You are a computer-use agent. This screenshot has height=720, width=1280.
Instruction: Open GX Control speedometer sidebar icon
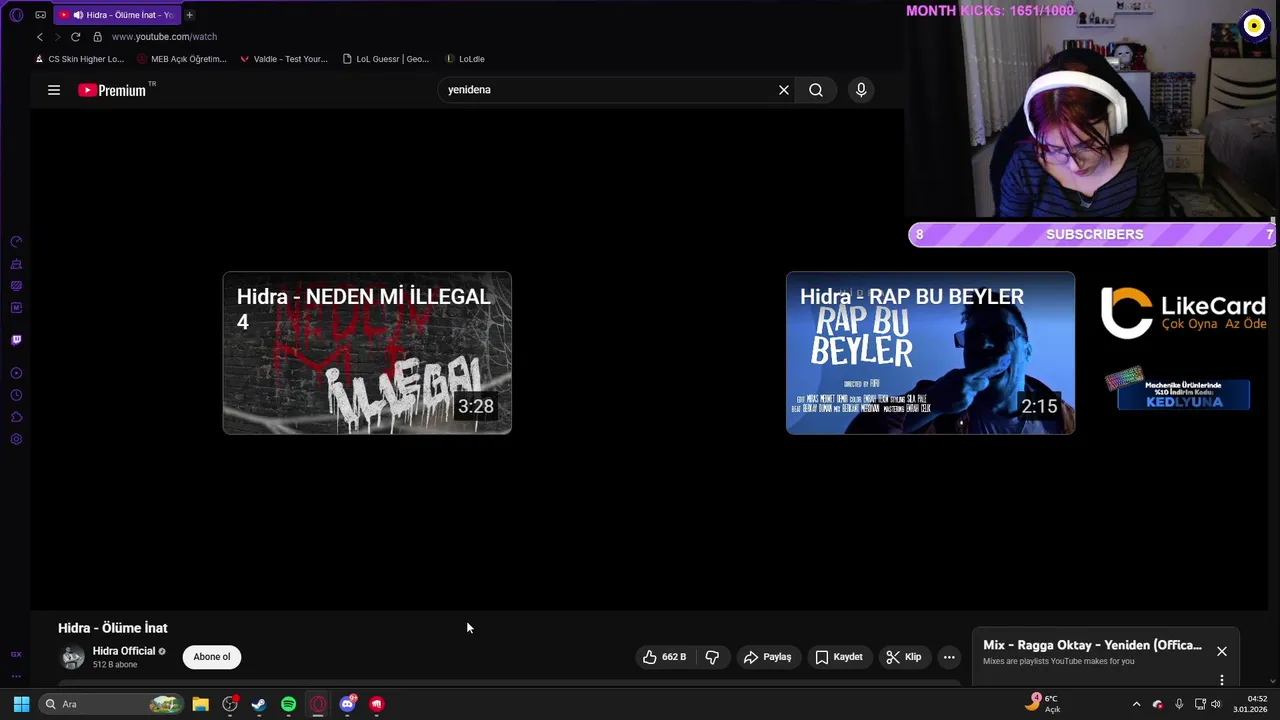(16, 242)
